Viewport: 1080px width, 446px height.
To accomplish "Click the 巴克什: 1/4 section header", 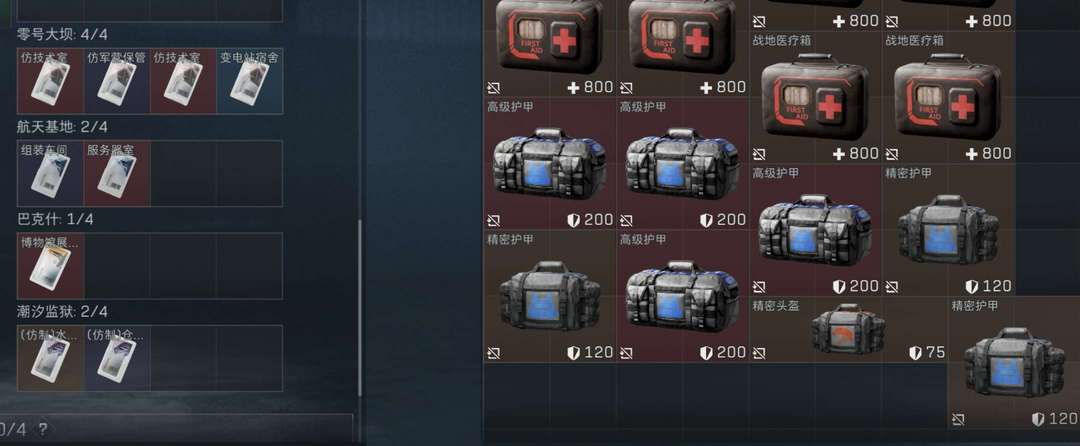I will pos(55,220).
